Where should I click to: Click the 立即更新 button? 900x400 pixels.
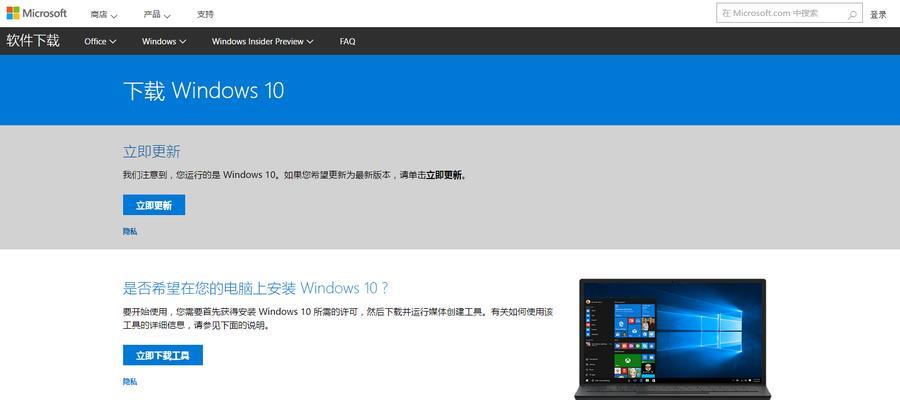coord(154,205)
